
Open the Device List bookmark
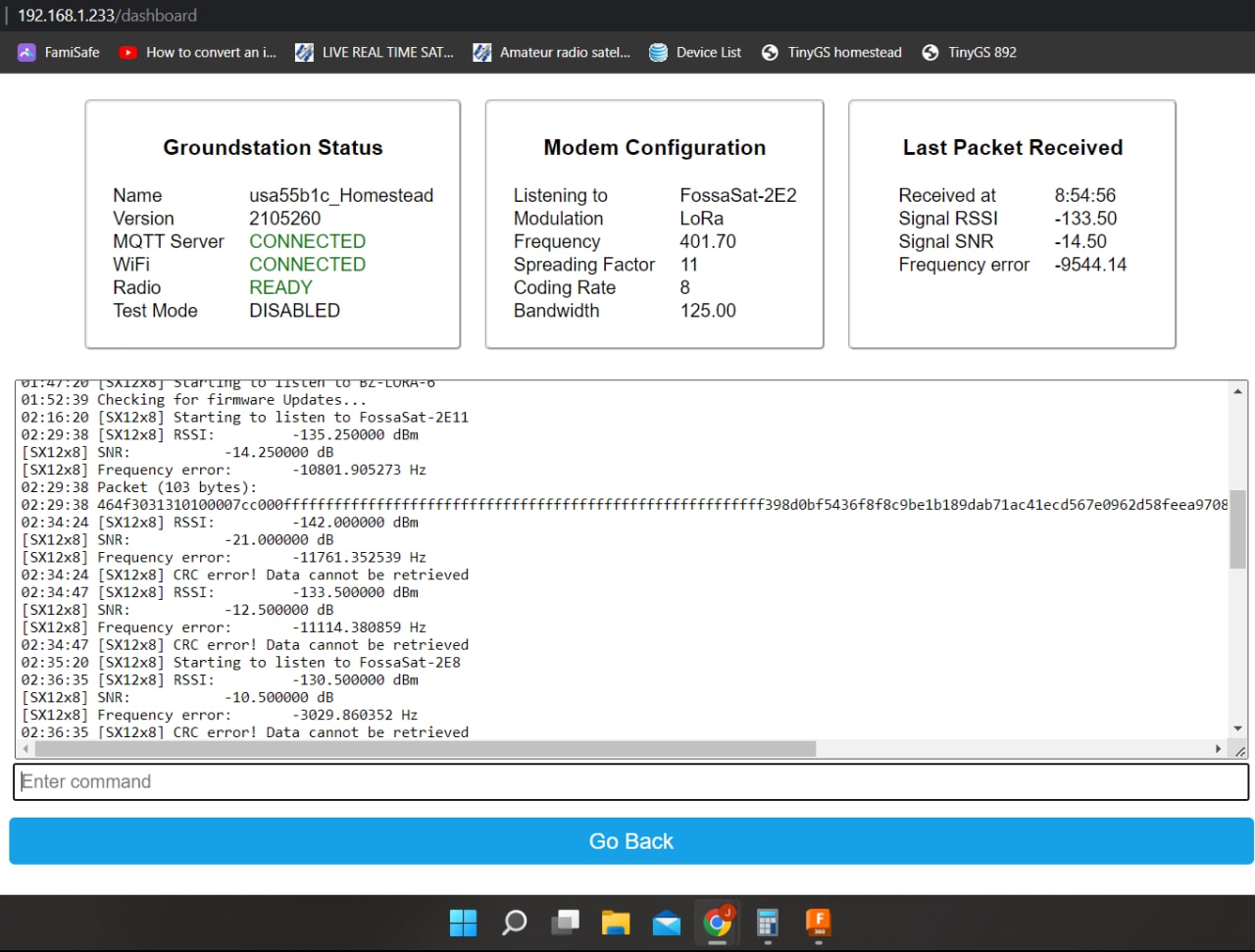coord(695,53)
